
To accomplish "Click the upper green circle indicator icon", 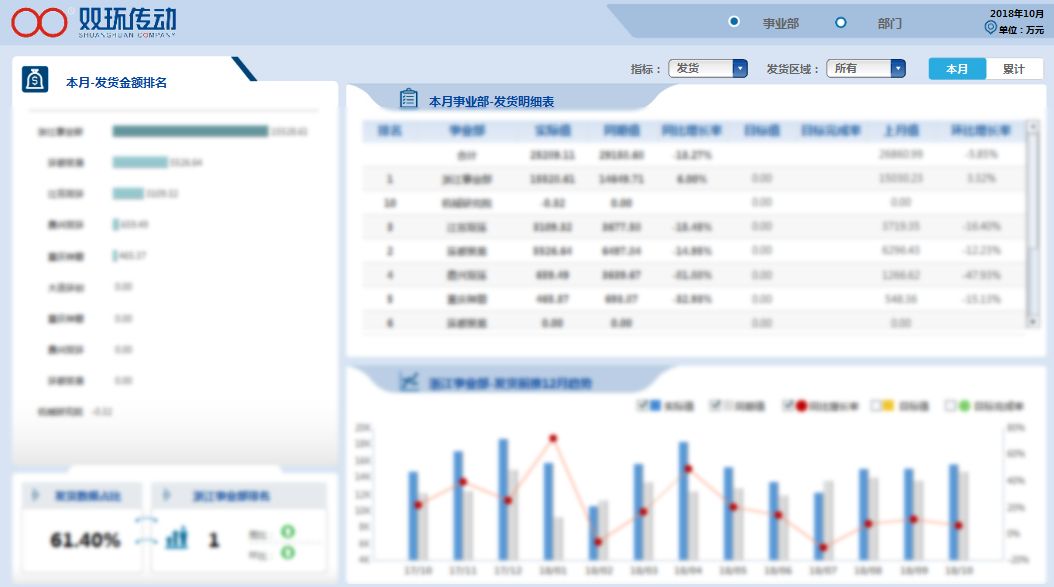I will [x=288, y=532].
